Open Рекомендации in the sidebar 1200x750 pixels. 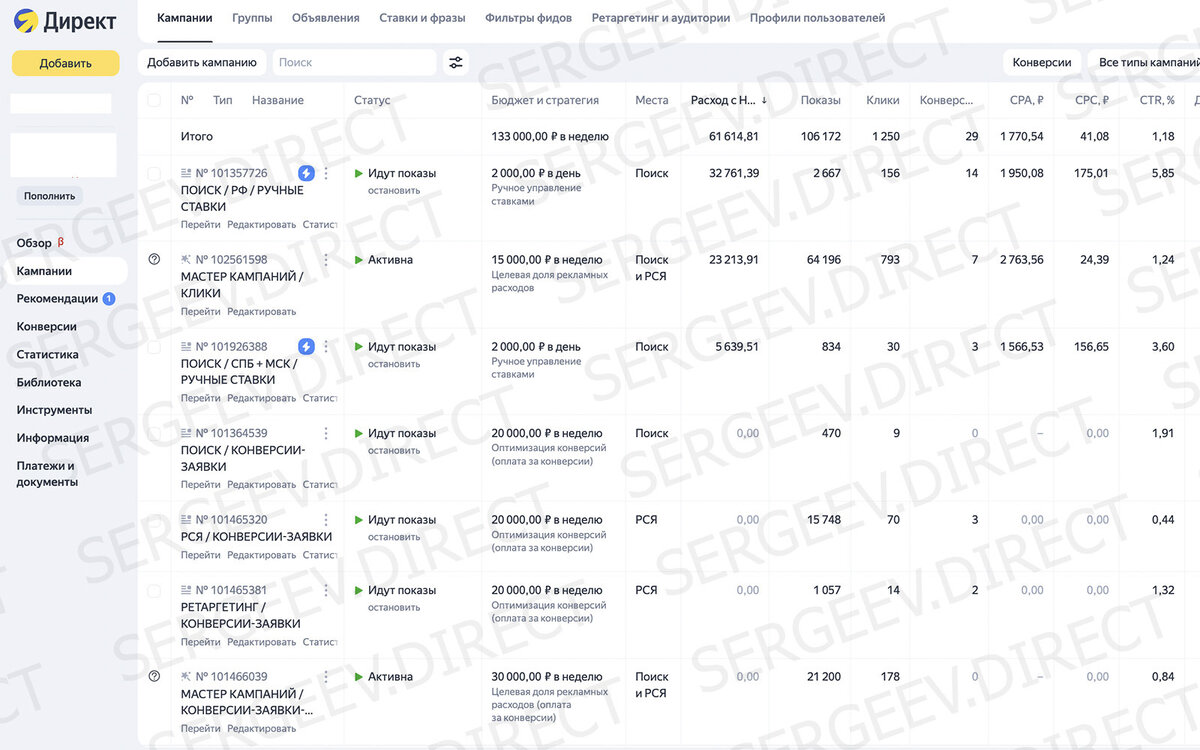(x=57, y=299)
